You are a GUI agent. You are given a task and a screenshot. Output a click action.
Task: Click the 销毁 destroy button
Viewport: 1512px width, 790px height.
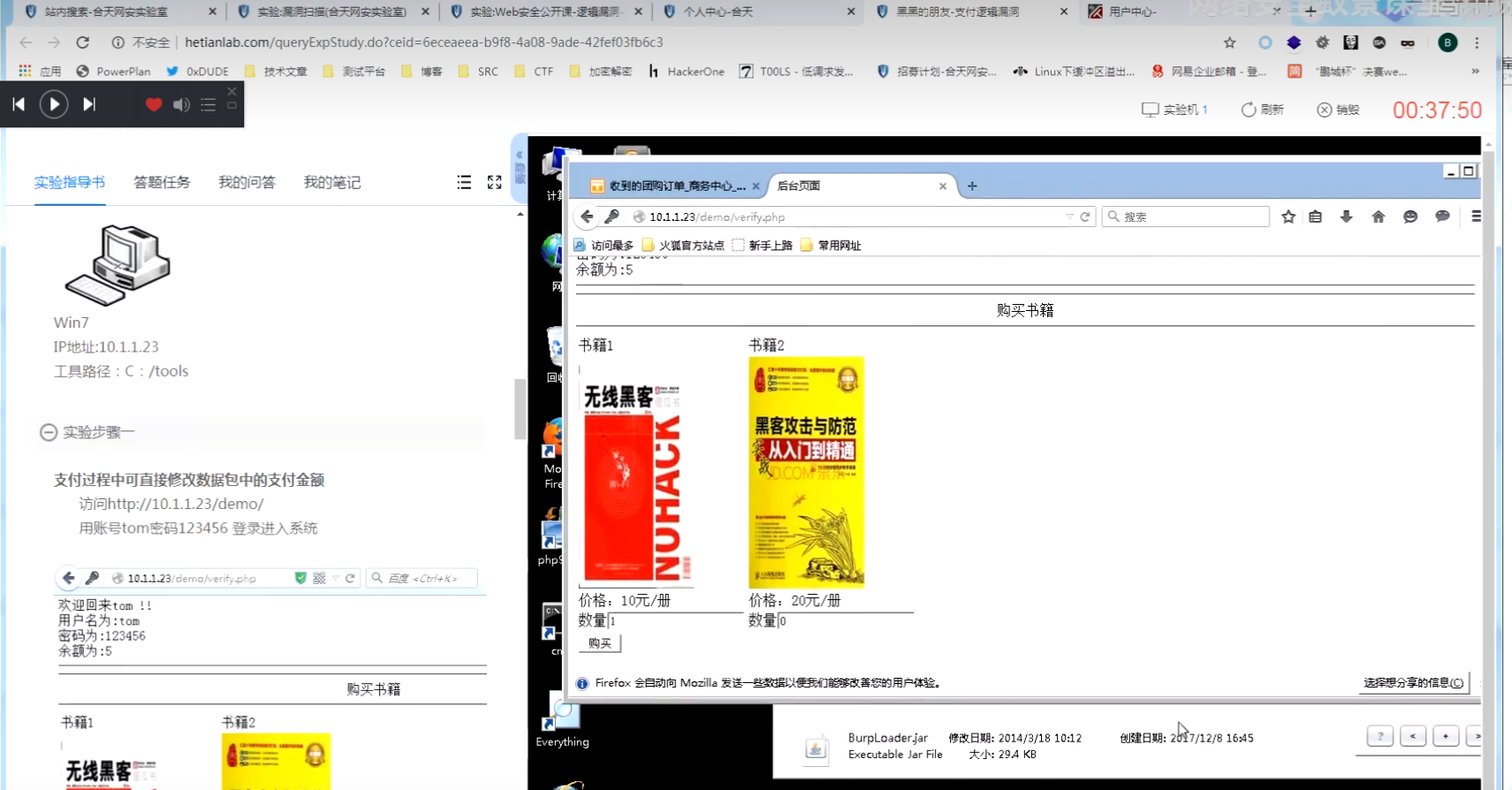click(1339, 110)
